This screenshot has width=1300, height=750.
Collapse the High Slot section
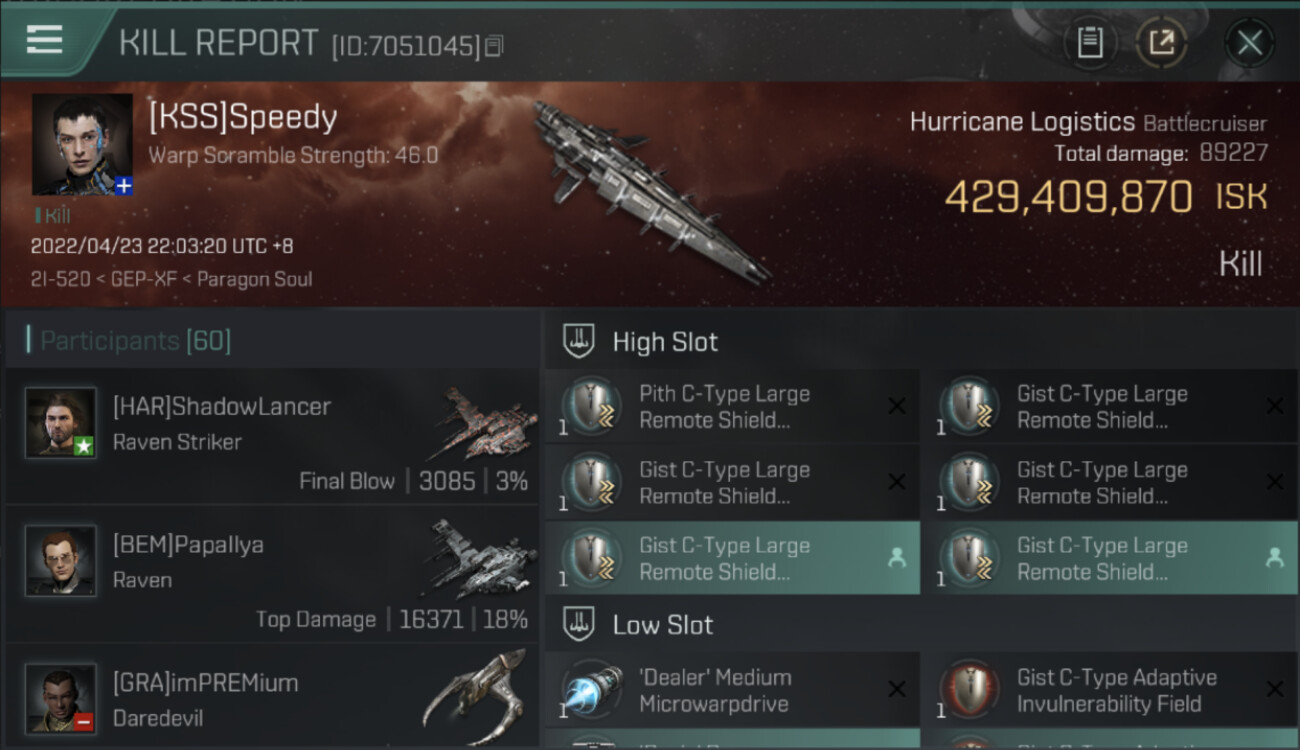point(922,342)
